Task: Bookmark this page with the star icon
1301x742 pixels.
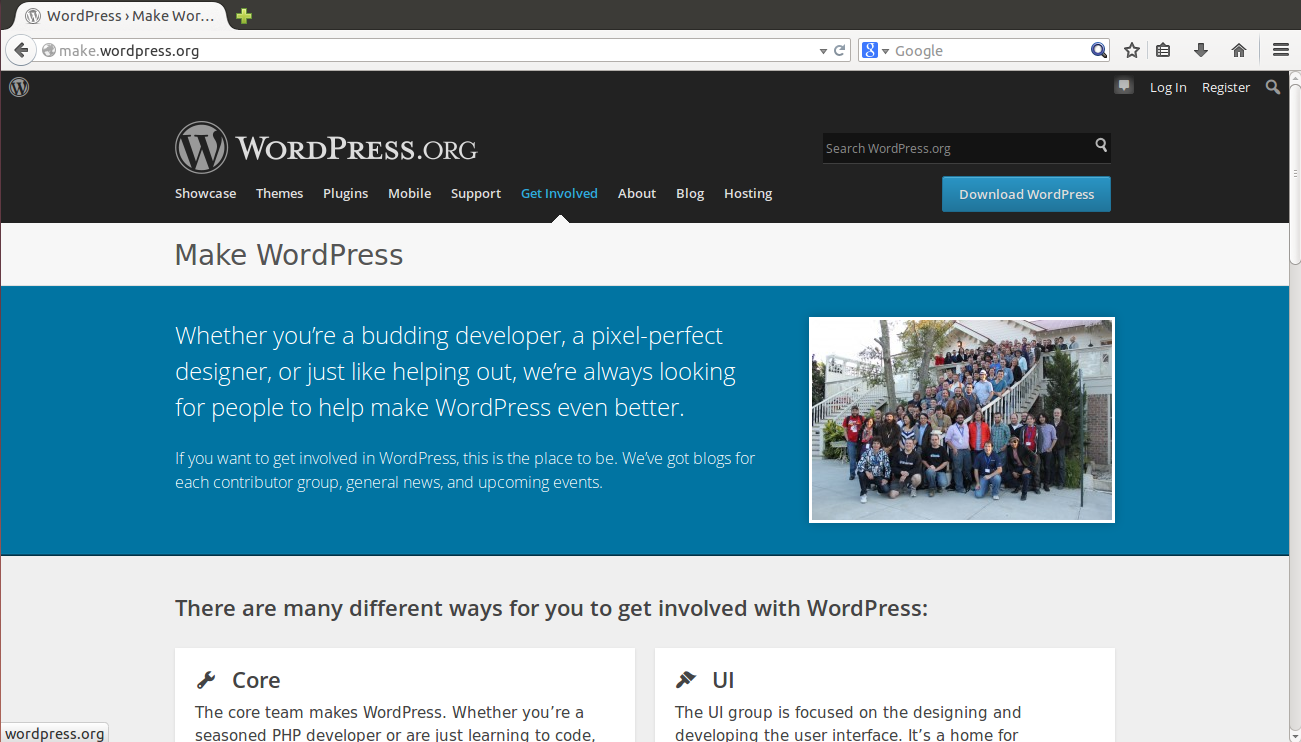Action: 1132,50
